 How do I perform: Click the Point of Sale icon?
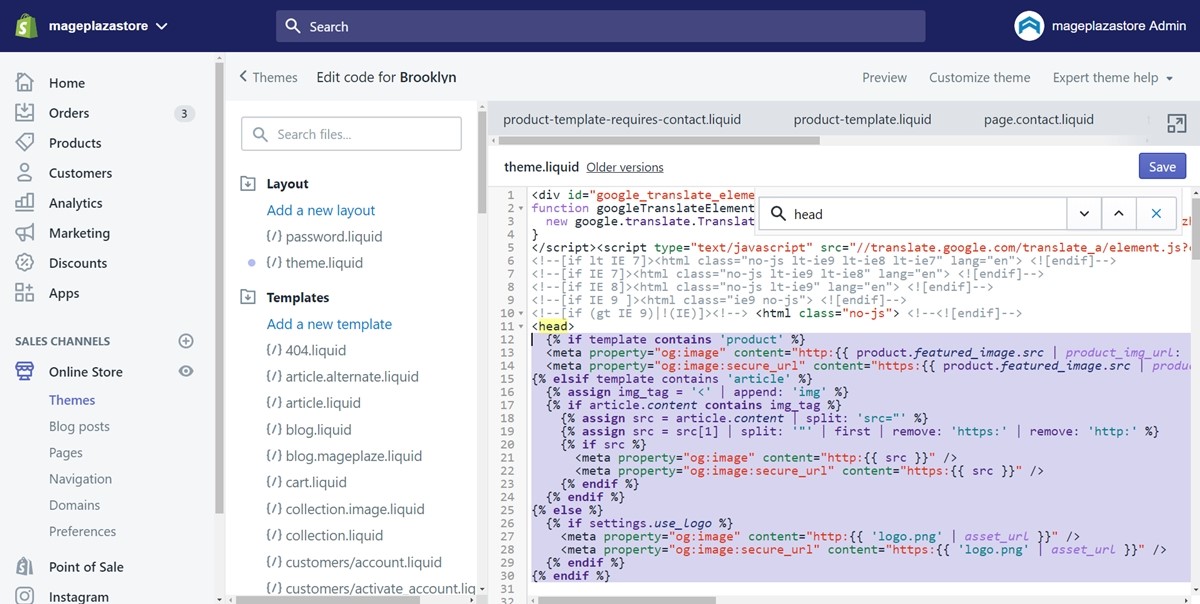pyautogui.click(x=25, y=566)
